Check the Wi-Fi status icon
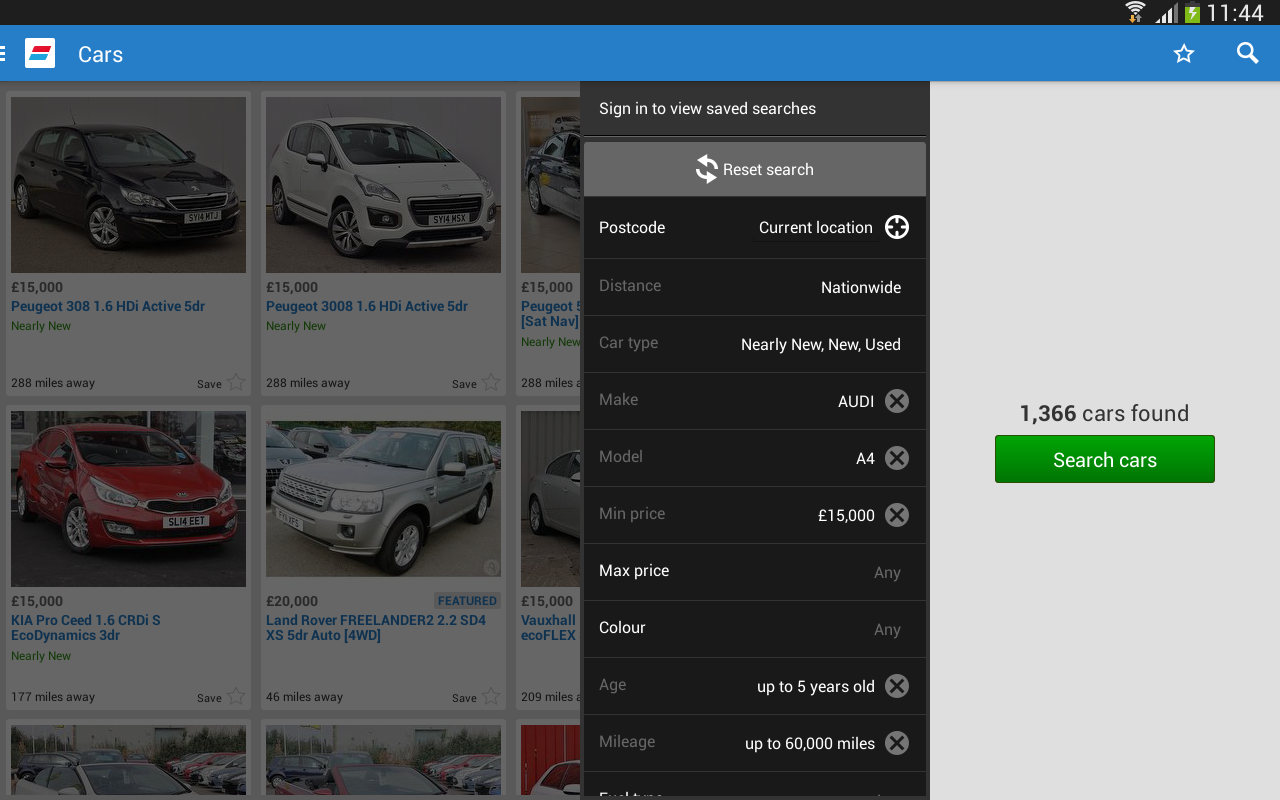Image resolution: width=1280 pixels, height=800 pixels. 1135,12
